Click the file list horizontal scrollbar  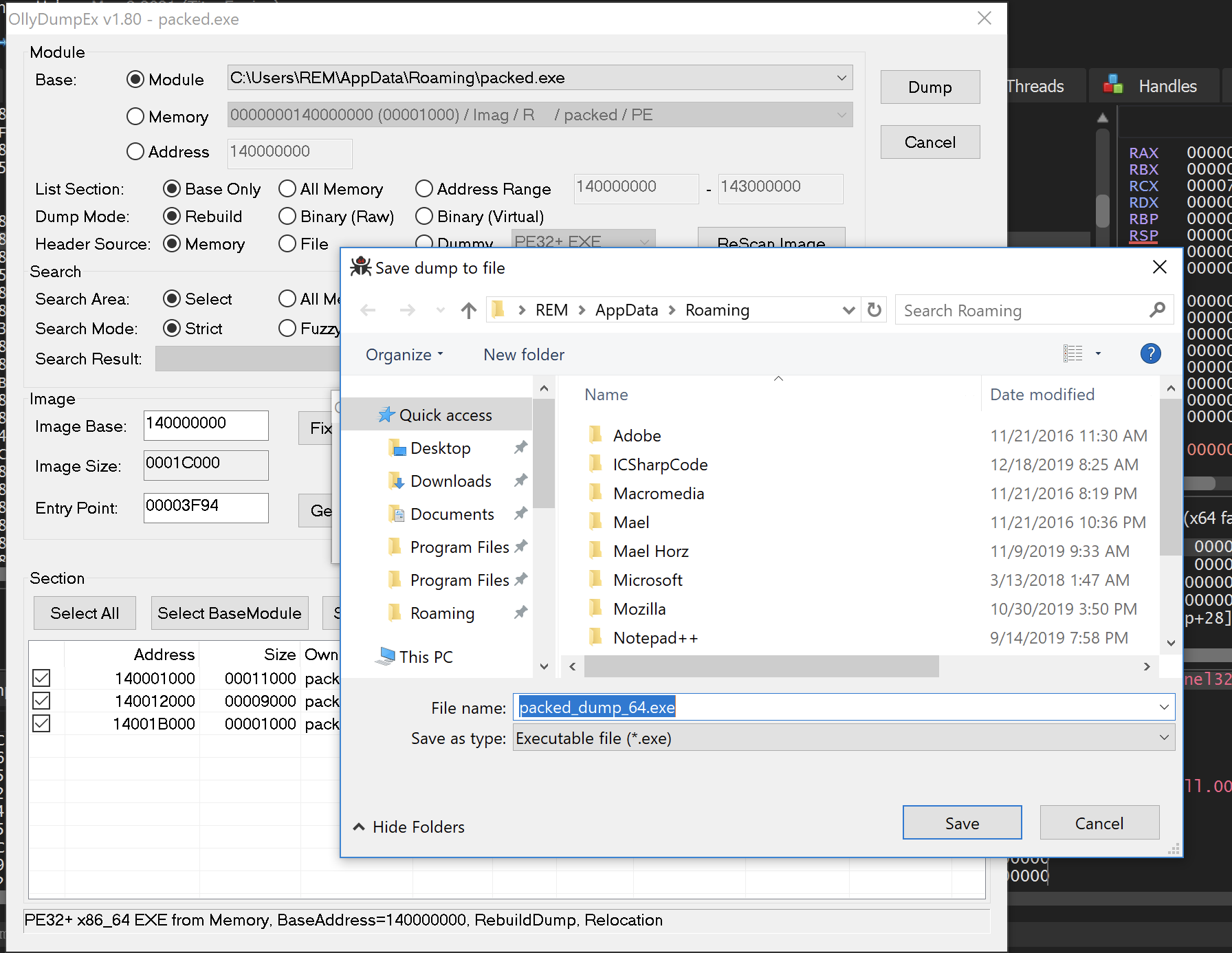click(x=762, y=666)
